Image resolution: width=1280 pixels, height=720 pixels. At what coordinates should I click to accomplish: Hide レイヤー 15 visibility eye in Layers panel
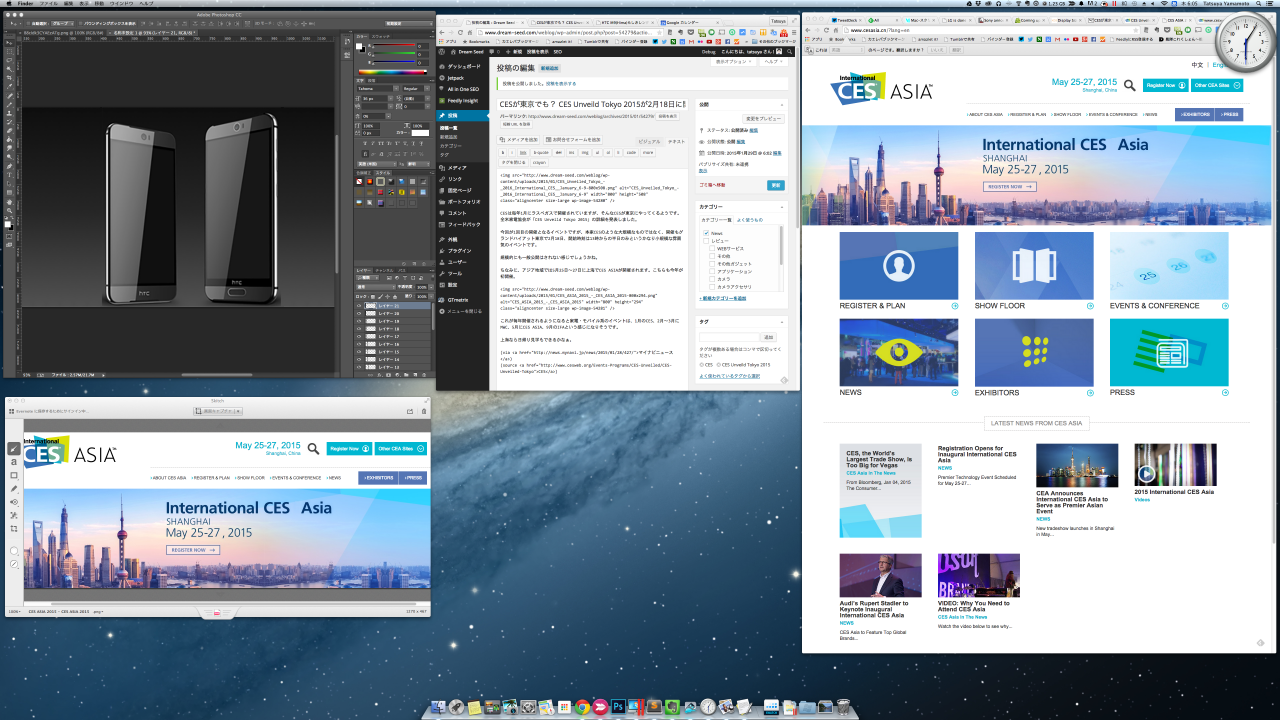tap(359, 352)
